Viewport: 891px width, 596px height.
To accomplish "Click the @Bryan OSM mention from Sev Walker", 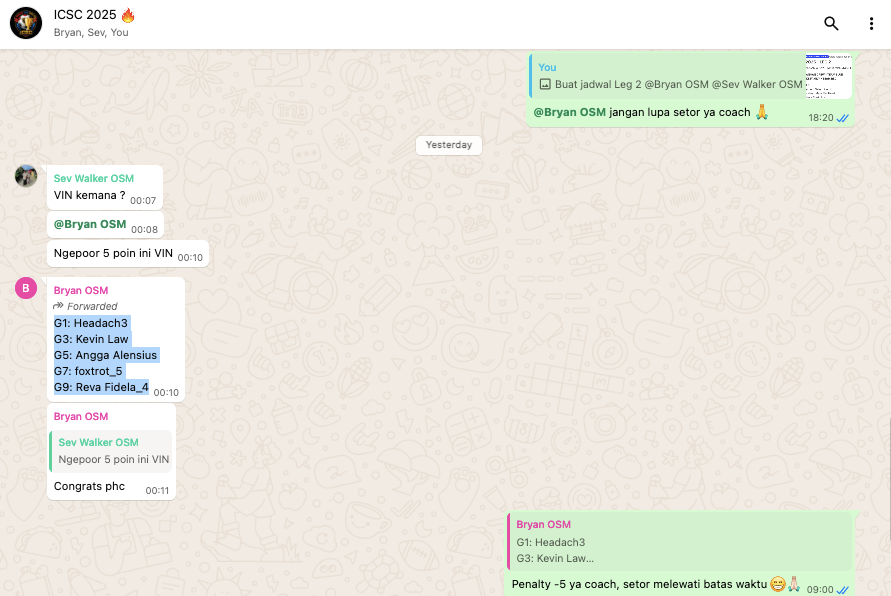I will pos(90,224).
